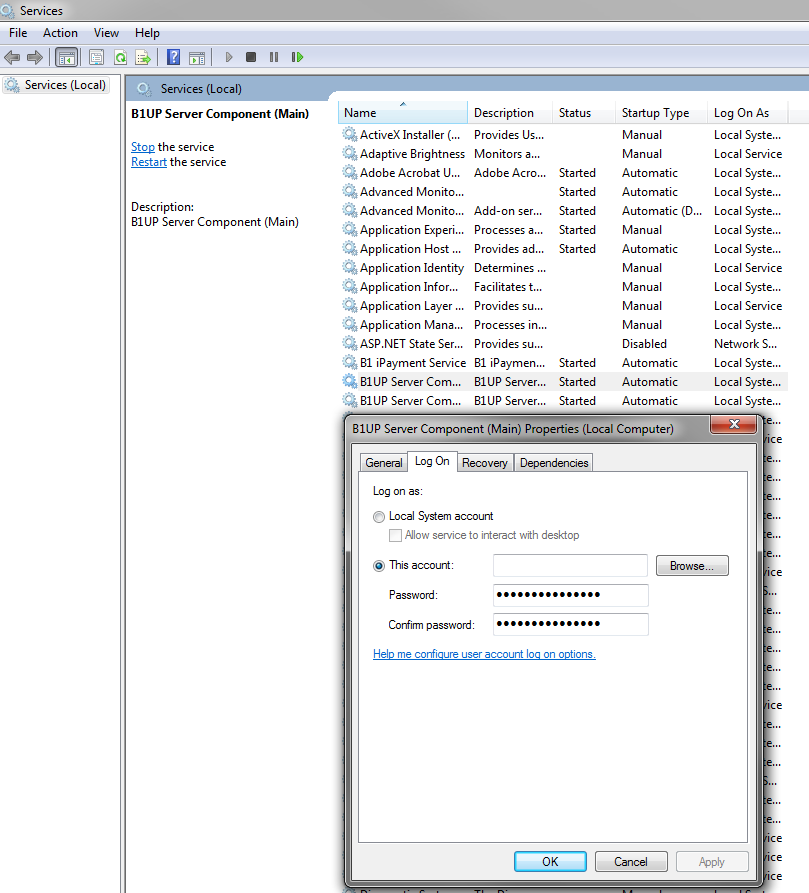Sort services by the Name column header
809x893 pixels.
click(x=400, y=113)
